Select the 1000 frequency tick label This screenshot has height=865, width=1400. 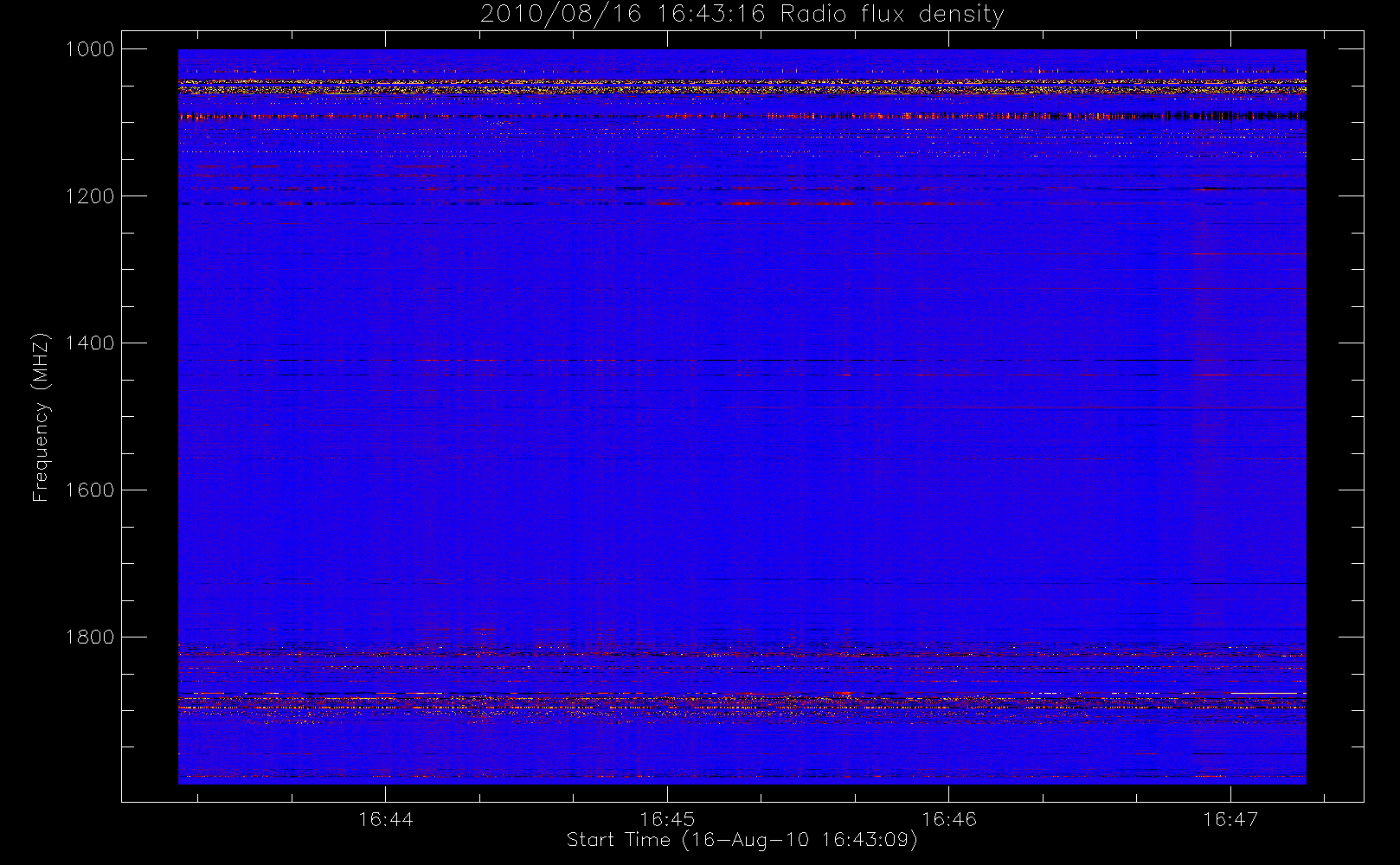pyautogui.click(x=90, y=49)
